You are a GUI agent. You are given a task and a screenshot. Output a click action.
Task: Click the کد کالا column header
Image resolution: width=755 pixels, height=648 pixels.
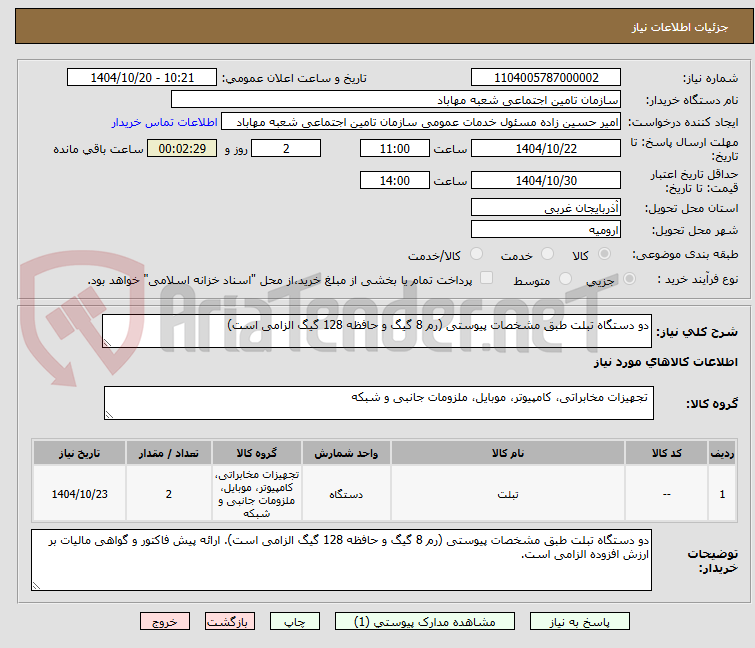click(x=666, y=453)
